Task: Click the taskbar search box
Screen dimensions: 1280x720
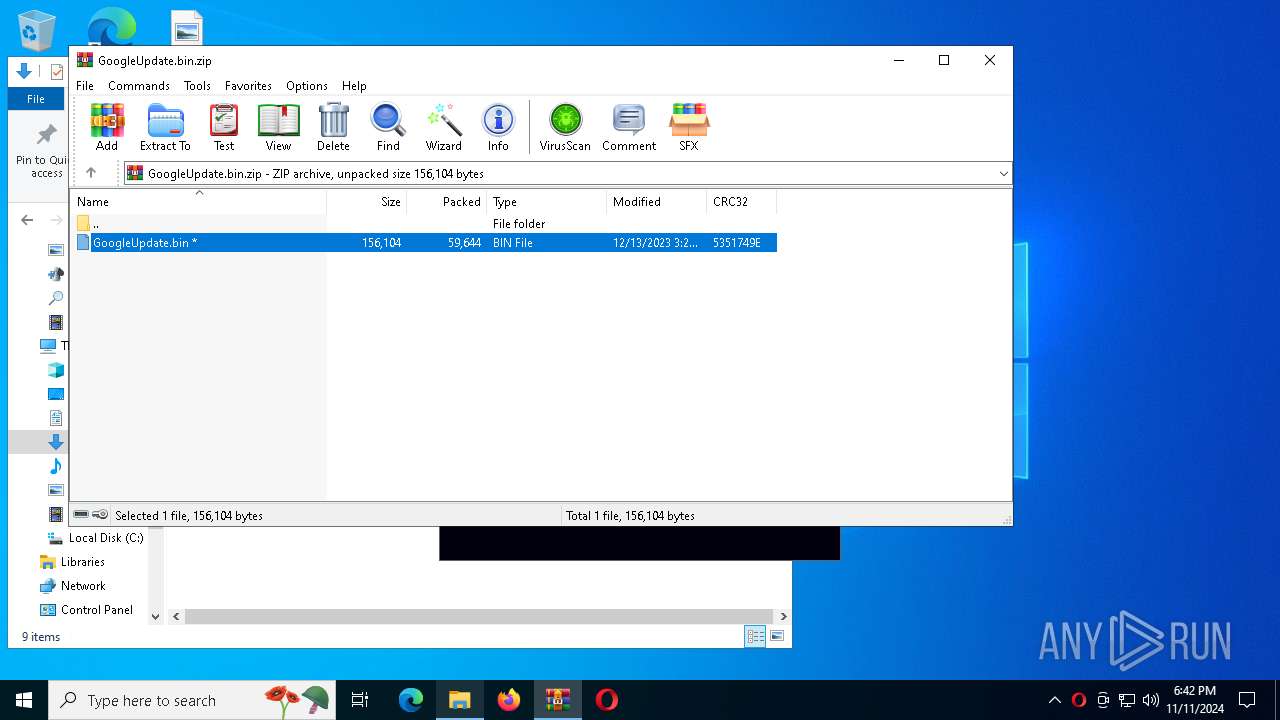Action: [192, 700]
